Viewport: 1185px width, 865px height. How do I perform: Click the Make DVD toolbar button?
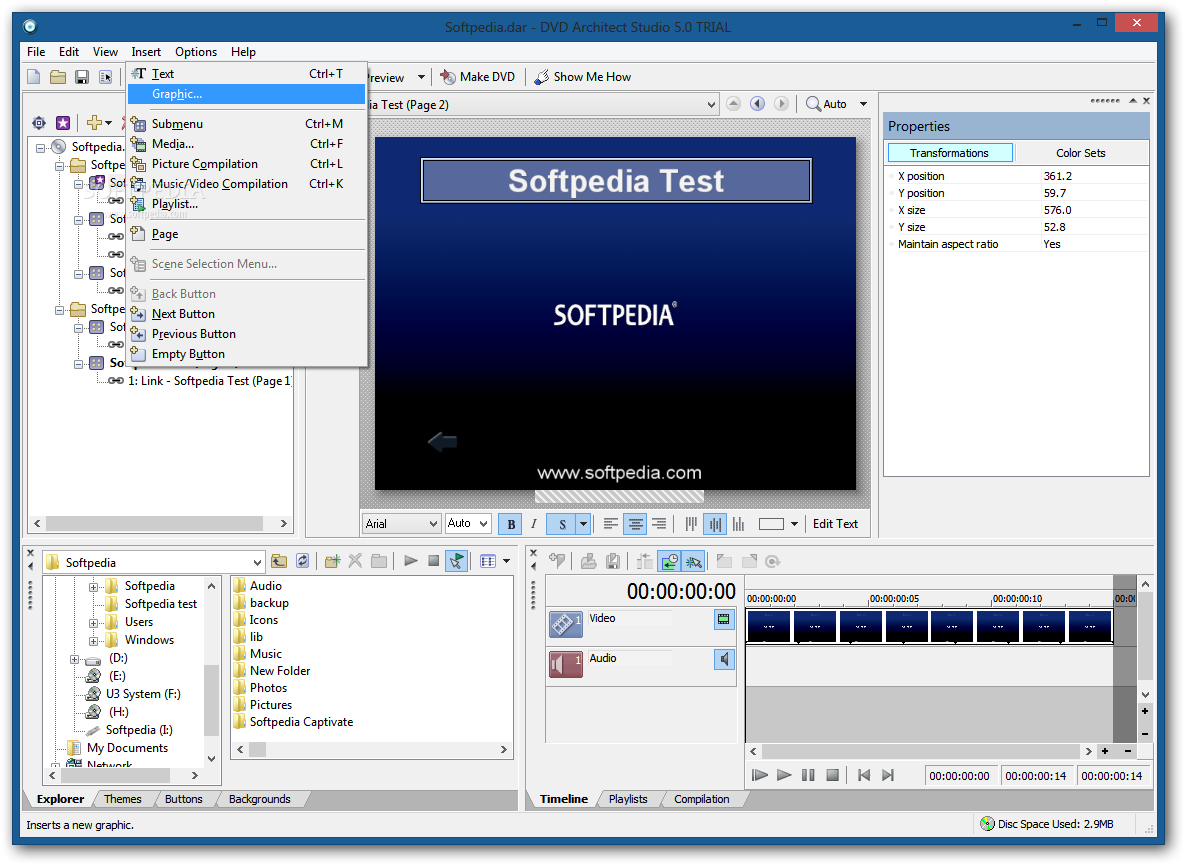pyautogui.click(x=478, y=77)
